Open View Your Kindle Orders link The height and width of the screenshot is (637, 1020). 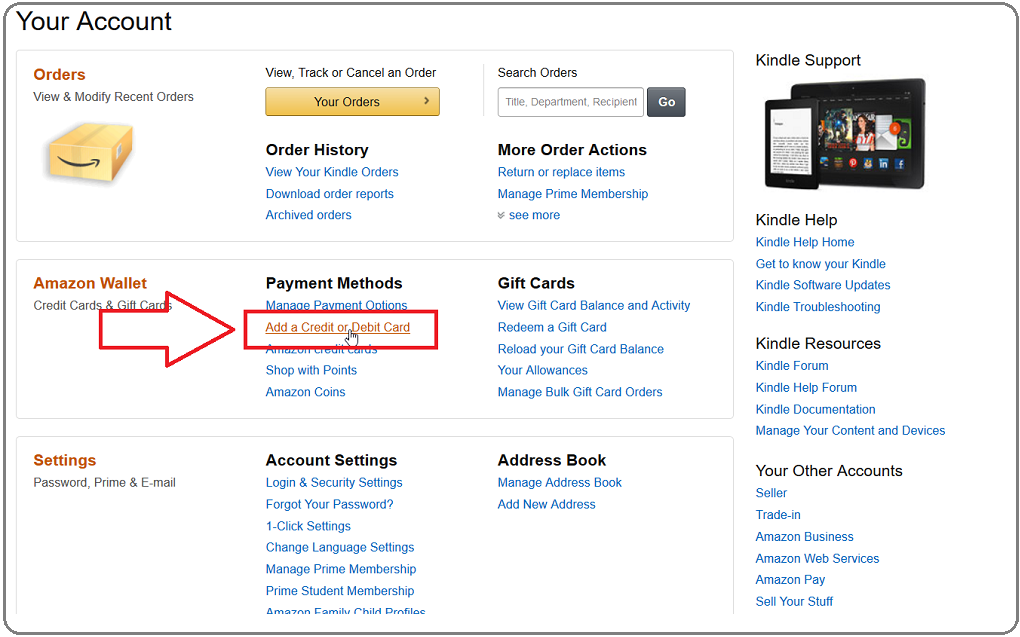pos(332,172)
